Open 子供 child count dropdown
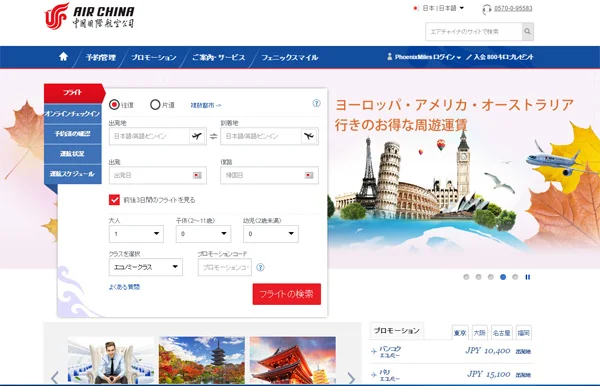The width and height of the screenshot is (600, 386). click(x=203, y=234)
